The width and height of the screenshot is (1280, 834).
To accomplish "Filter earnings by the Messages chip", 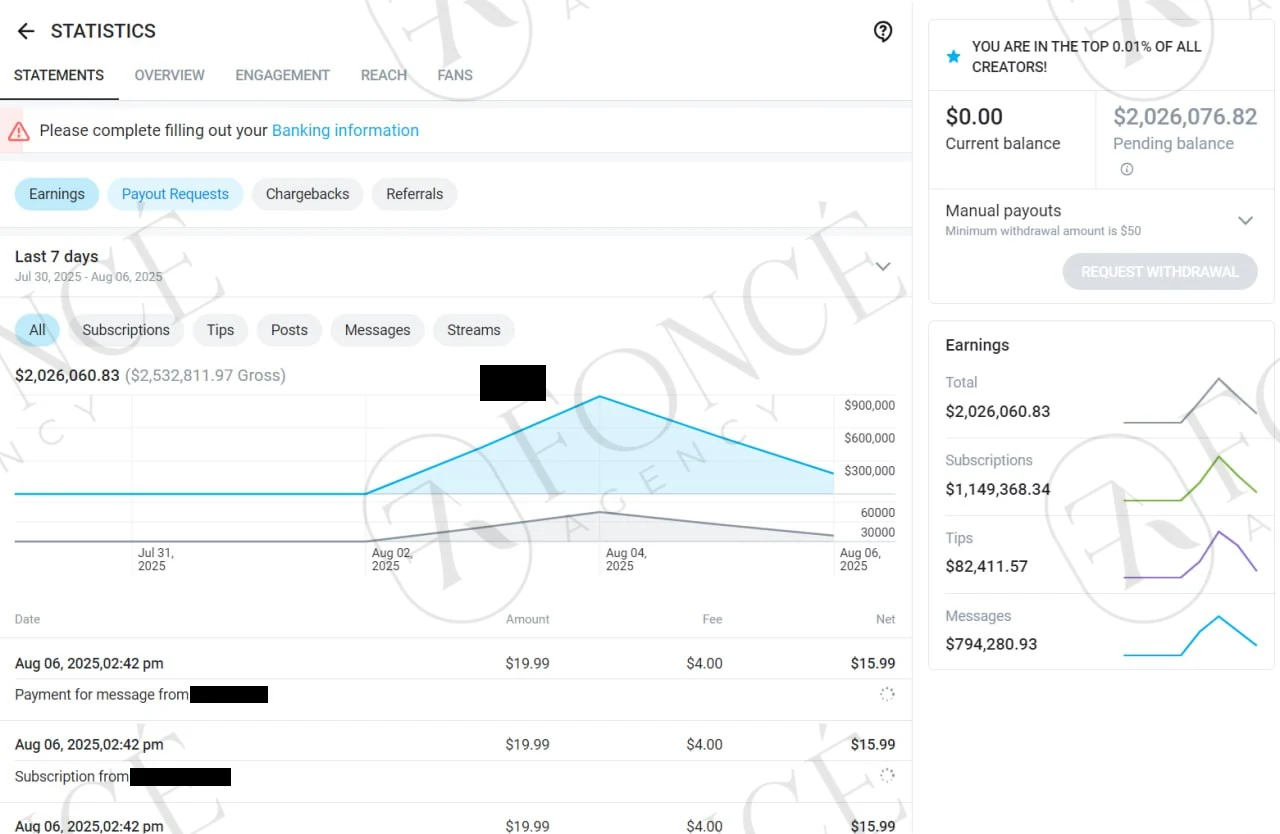I will [378, 330].
